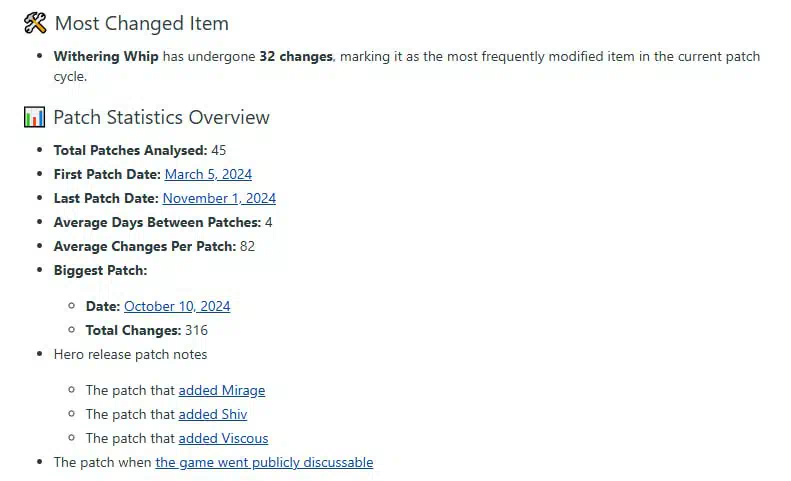Open 'the game went publicly discussable' link
The image size is (791, 481).
pyautogui.click(x=264, y=462)
